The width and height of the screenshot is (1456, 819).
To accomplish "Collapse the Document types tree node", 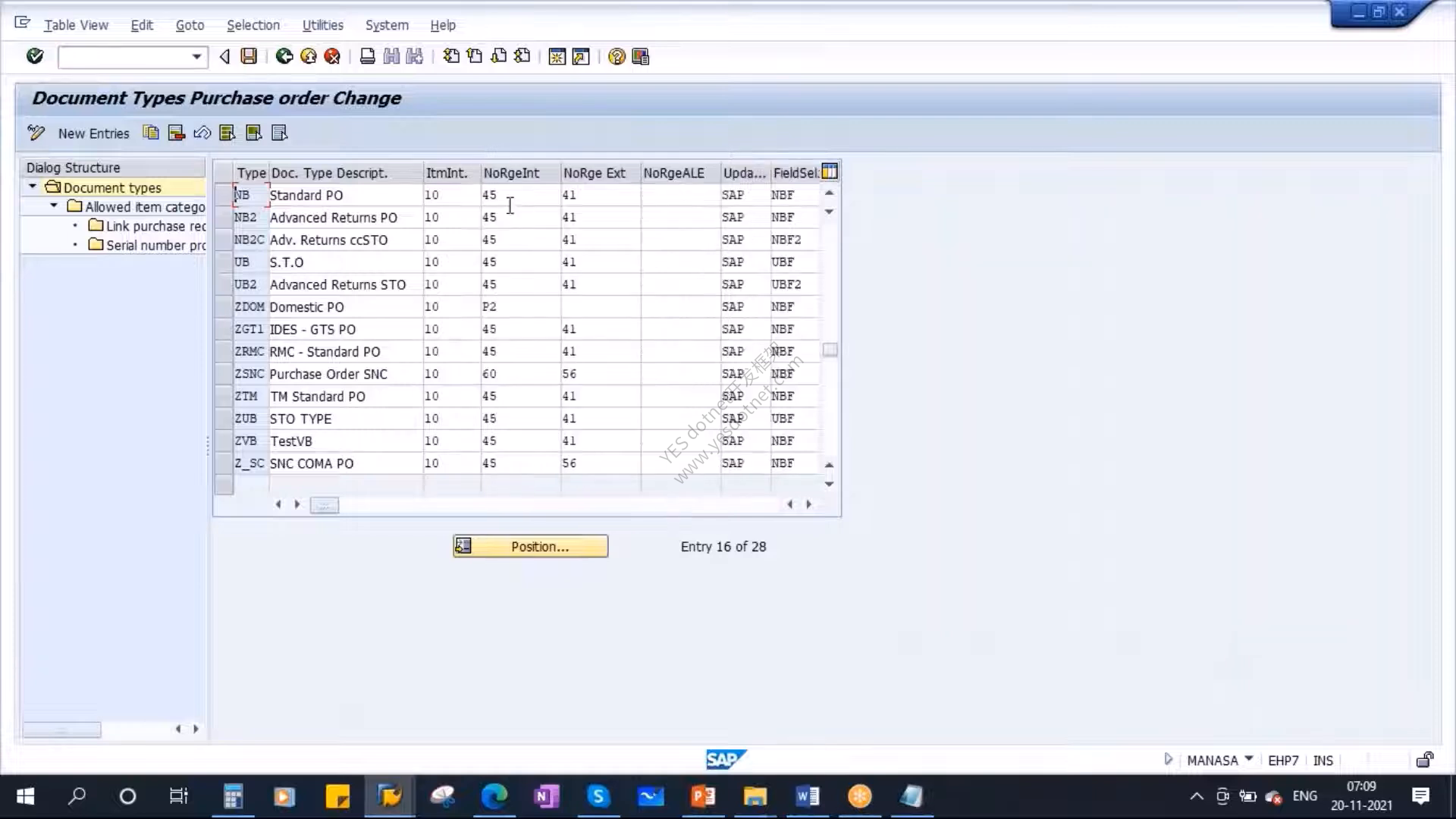I will pyautogui.click(x=33, y=187).
